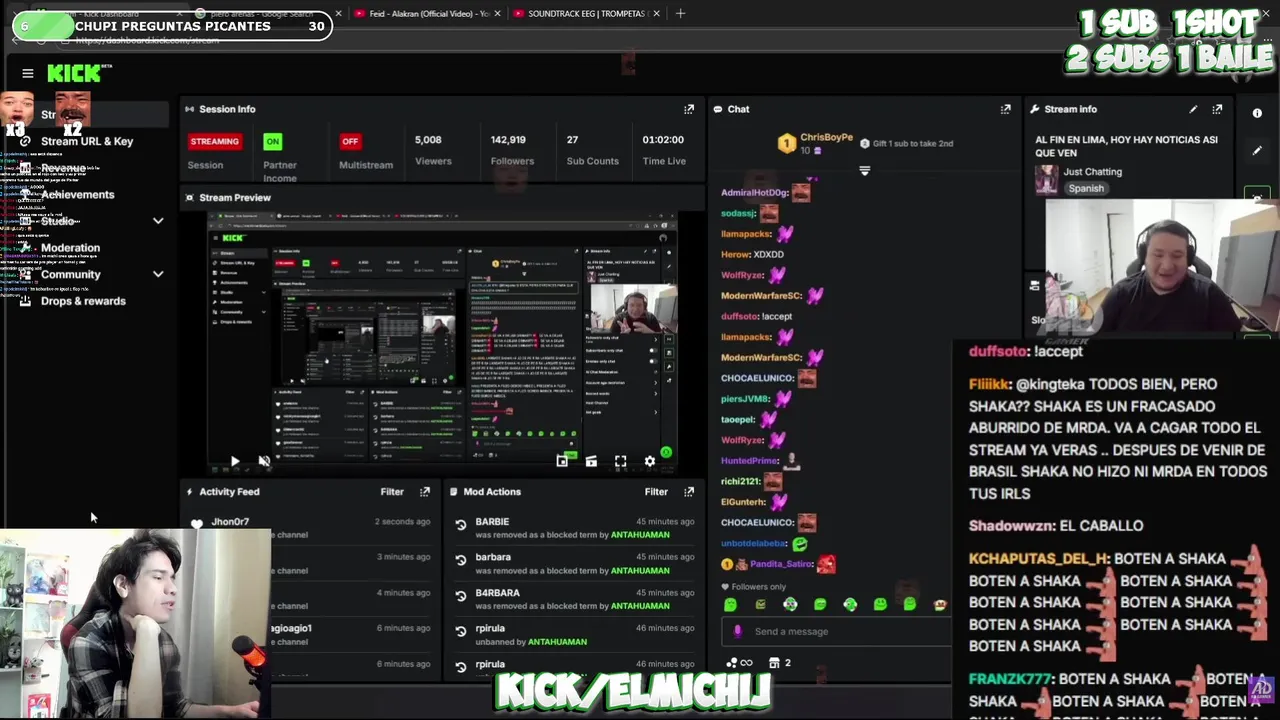1280x720 pixels.
Task: Pop out the Mod Actions panel
Action: point(689,492)
